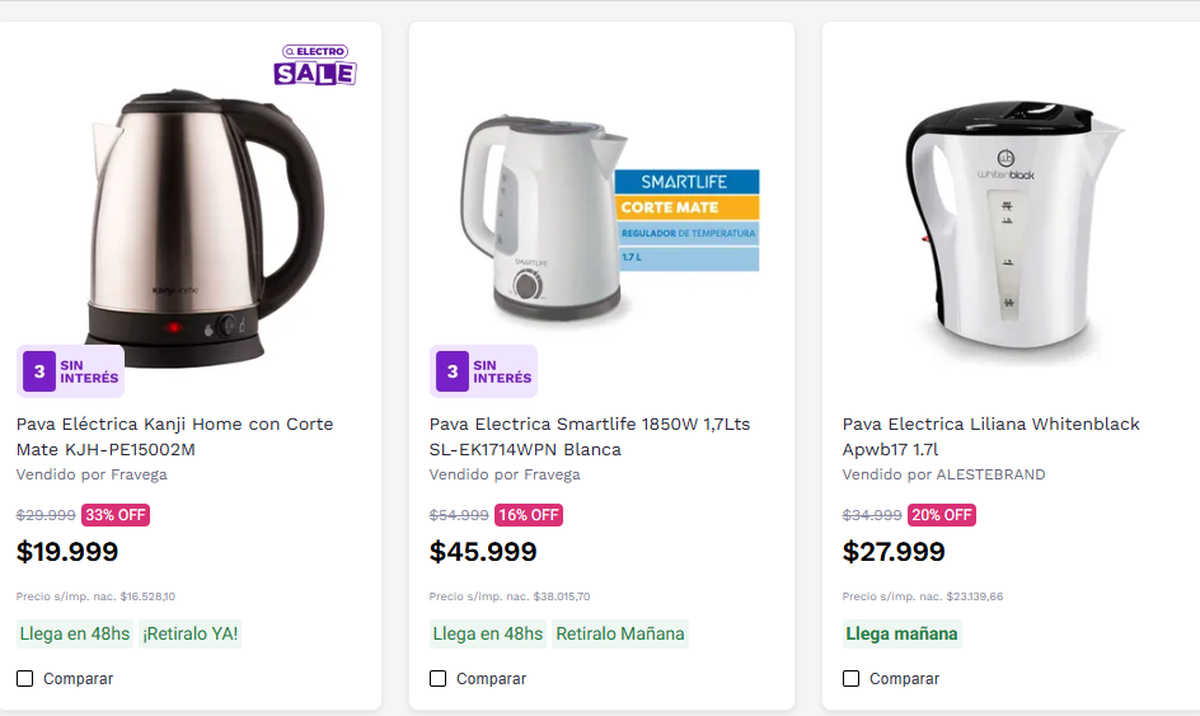This screenshot has height=716, width=1200.
Task: Open the Smartlife SL-EK1714WPN product listing
Action: 587,437
